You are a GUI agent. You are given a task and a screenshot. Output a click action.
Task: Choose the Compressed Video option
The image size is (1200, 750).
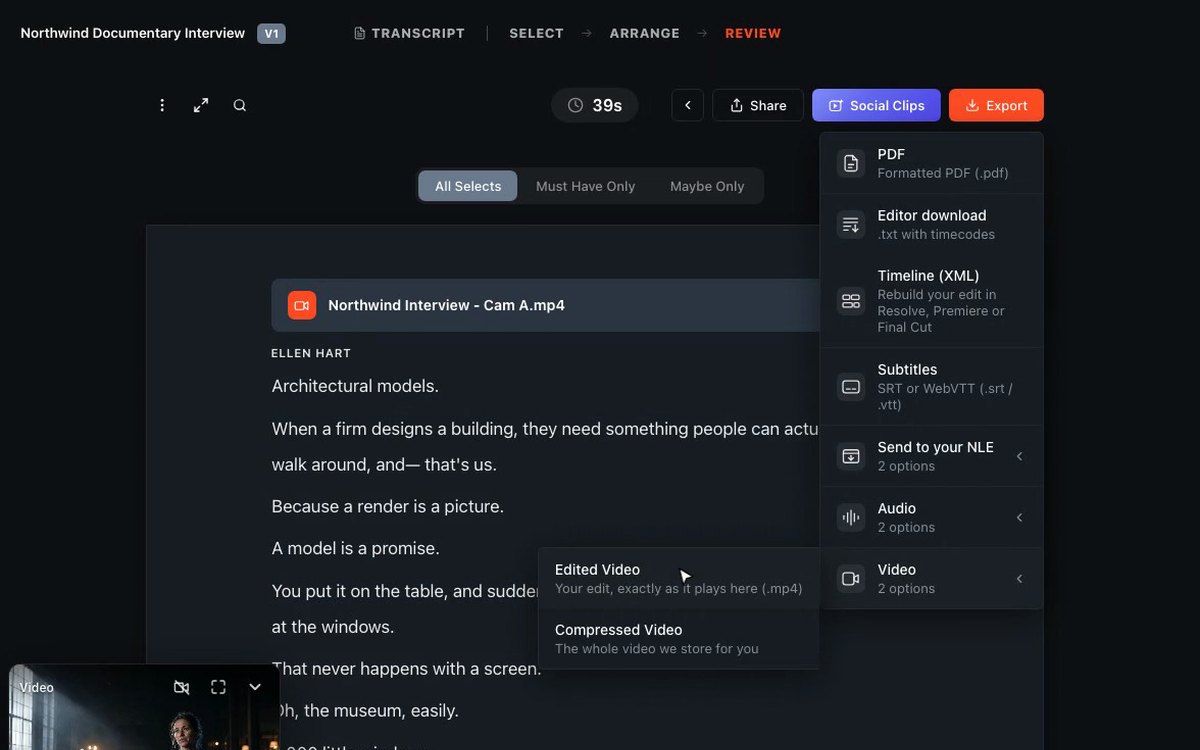678,638
